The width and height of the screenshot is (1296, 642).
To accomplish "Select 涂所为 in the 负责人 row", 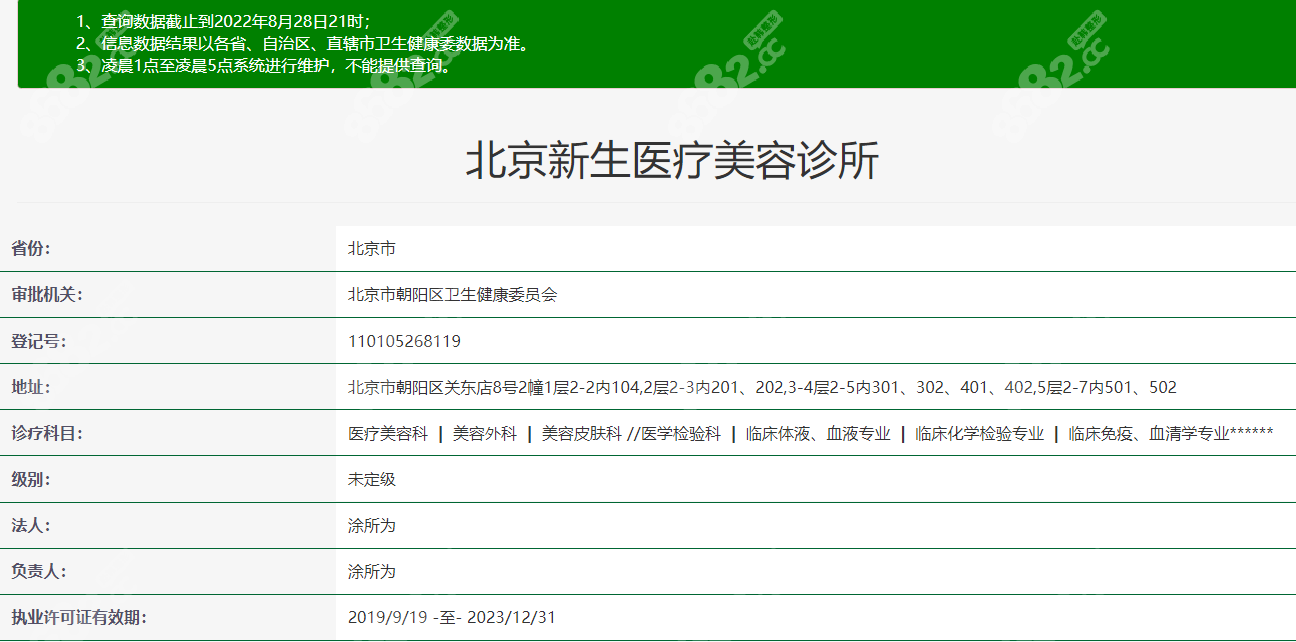I will coord(372,571).
